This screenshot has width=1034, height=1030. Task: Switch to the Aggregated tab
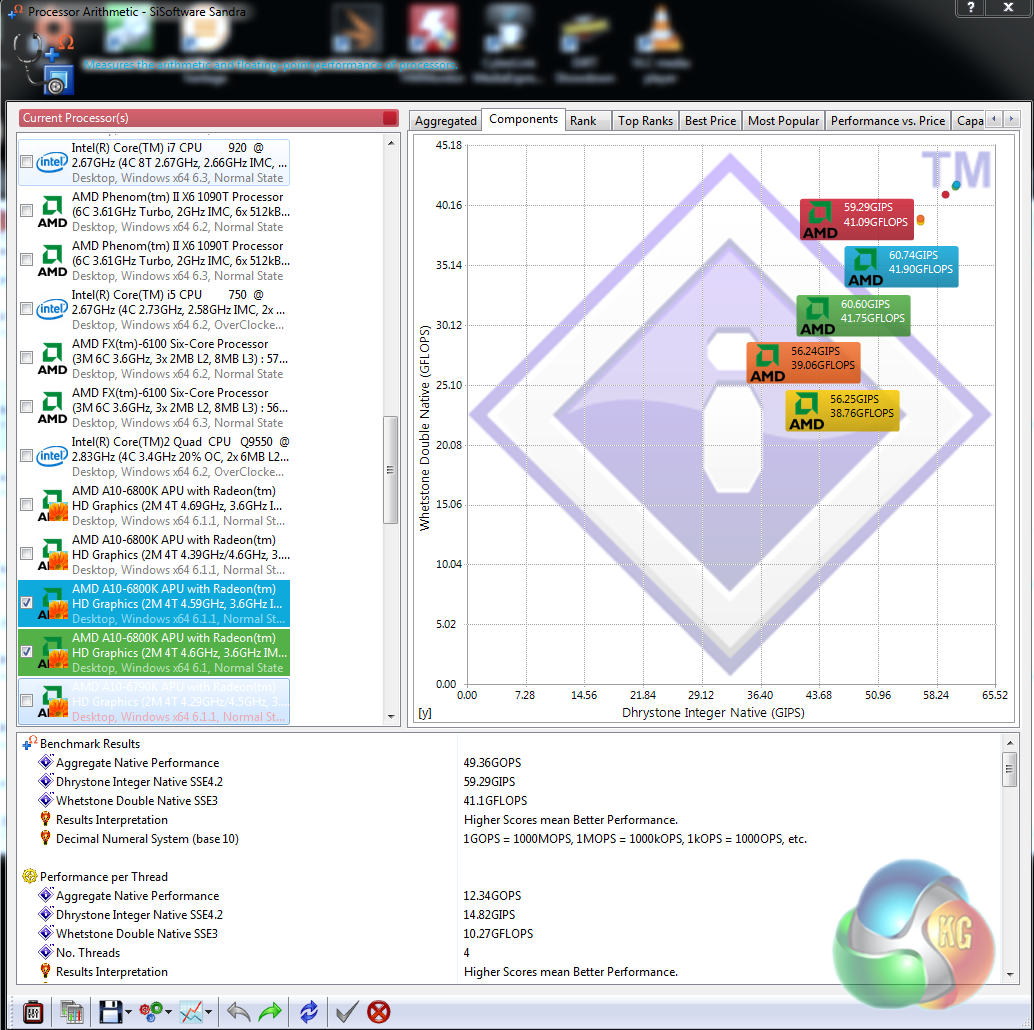click(445, 121)
